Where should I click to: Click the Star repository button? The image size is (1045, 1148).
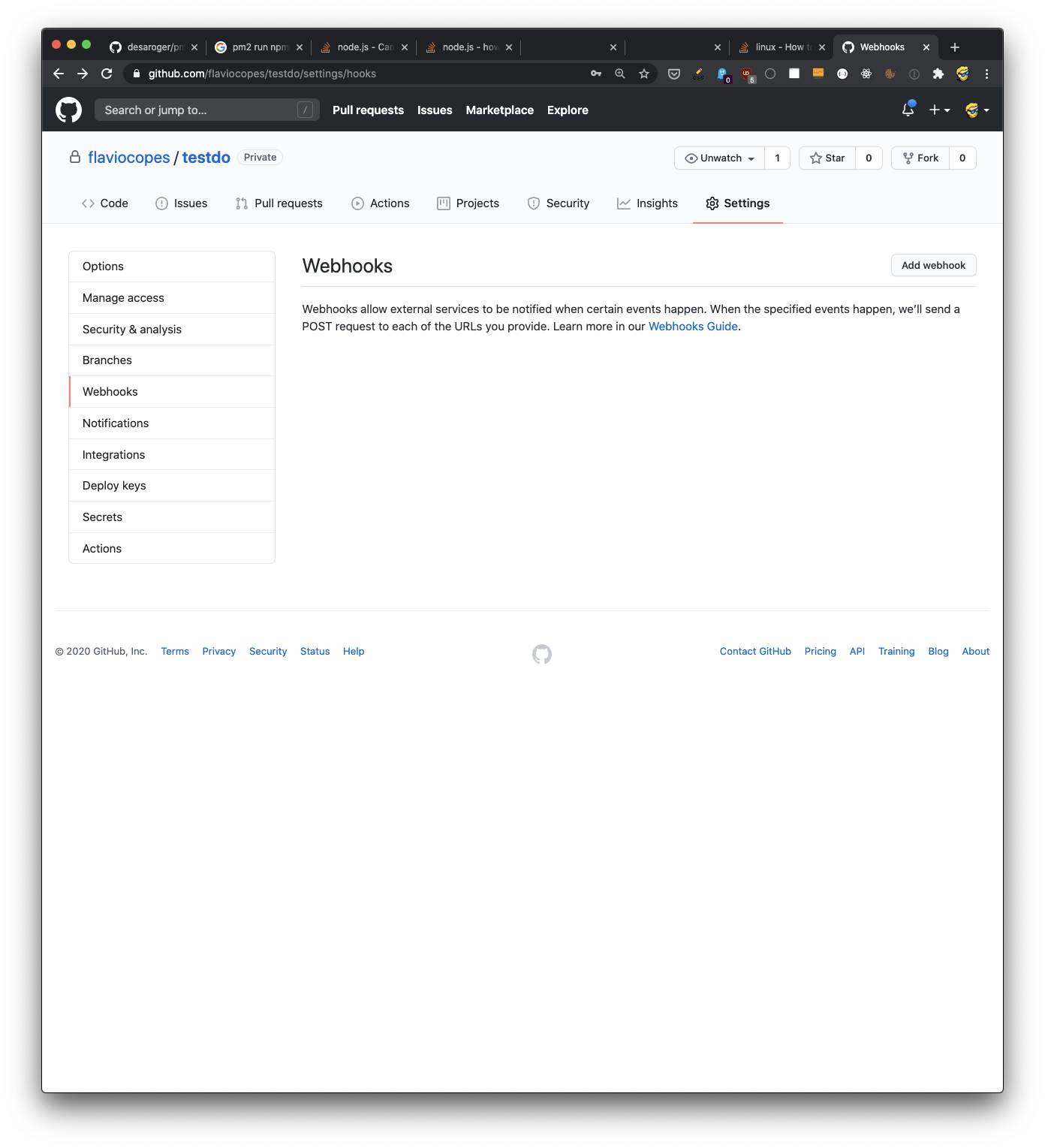click(827, 158)
